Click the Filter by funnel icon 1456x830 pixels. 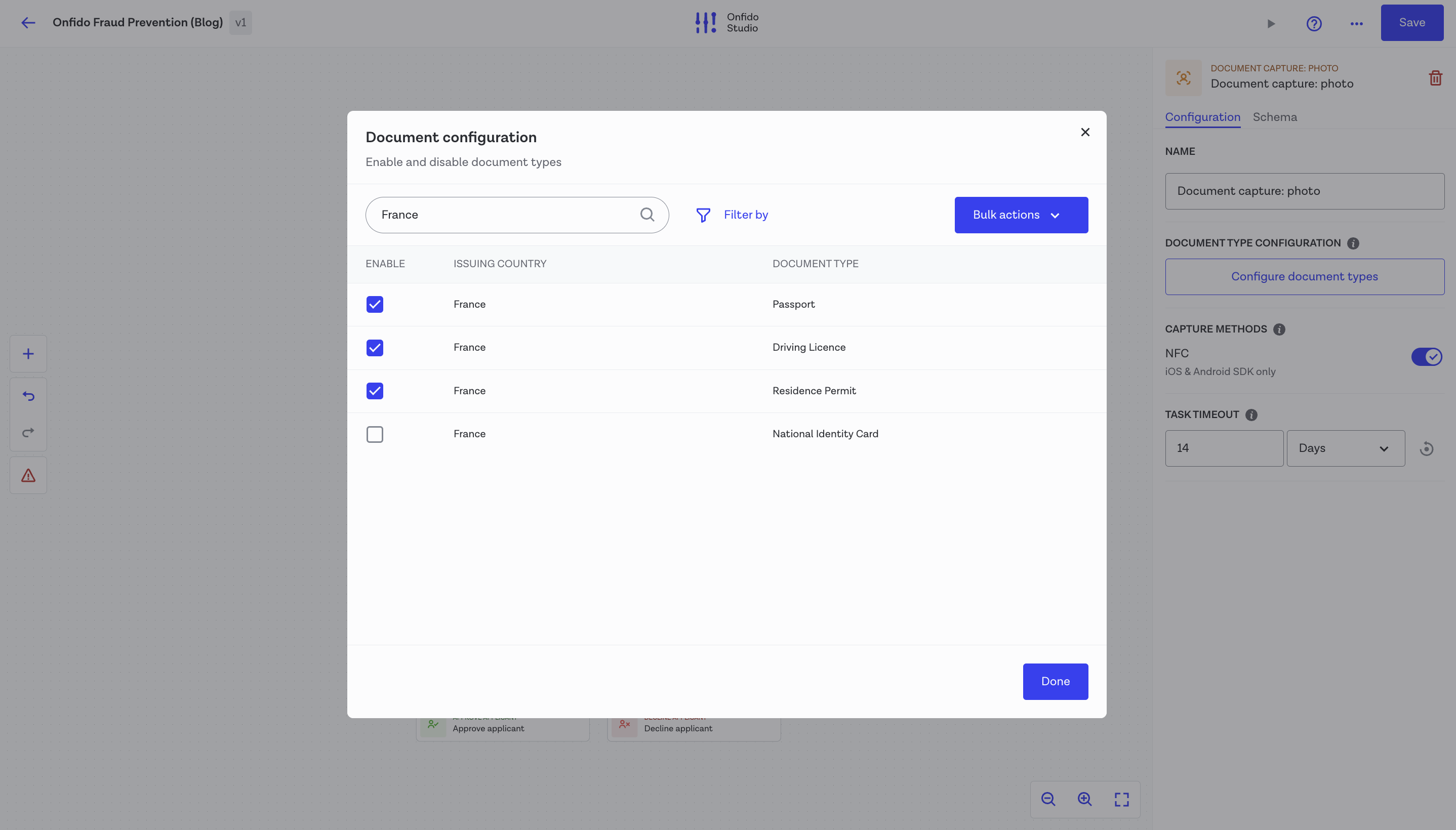[703, 215]
